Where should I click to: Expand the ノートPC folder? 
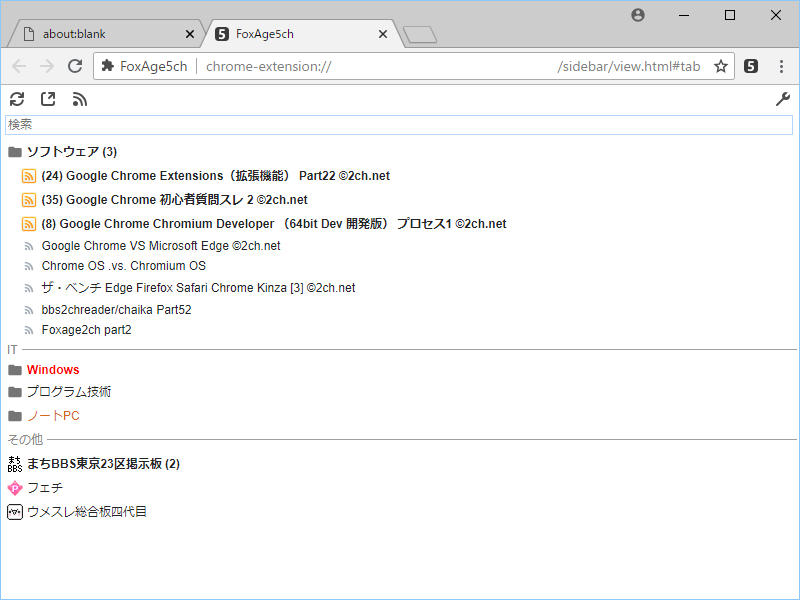tap(53, 416)
